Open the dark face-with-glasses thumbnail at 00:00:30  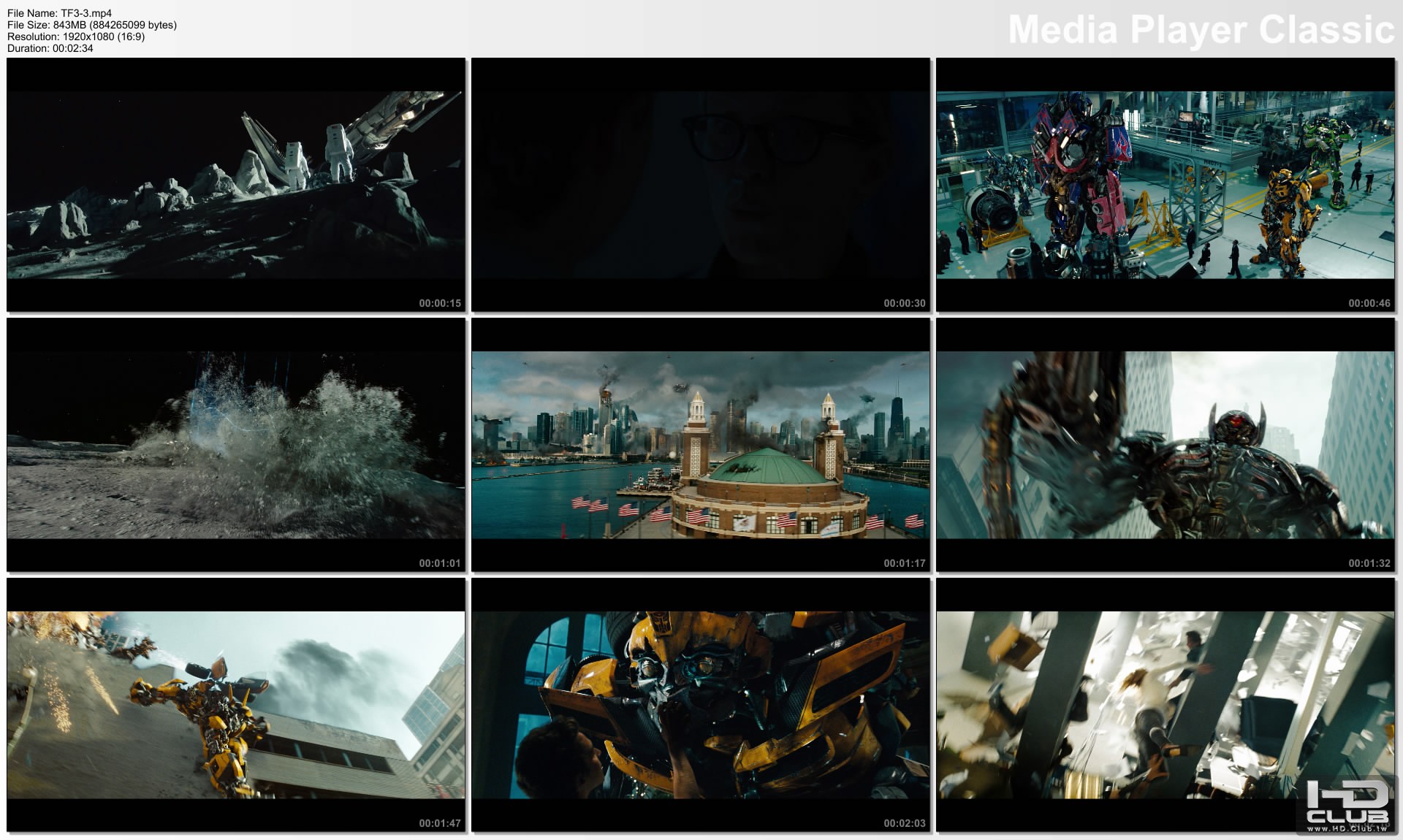pyautogui.click(x=701, y=185)
